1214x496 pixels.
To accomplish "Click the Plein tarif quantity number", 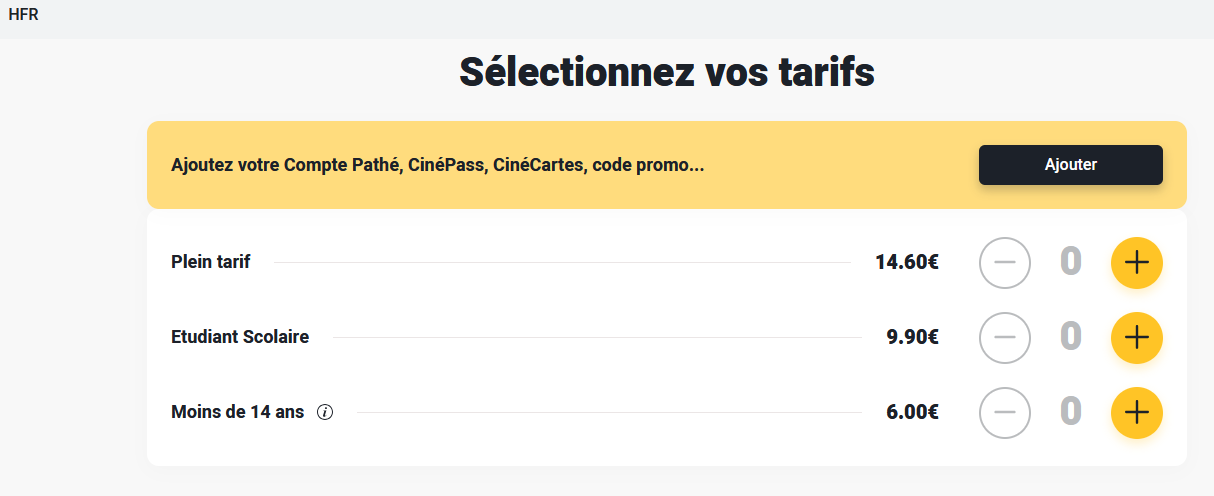I will [x=1070, y=263].
